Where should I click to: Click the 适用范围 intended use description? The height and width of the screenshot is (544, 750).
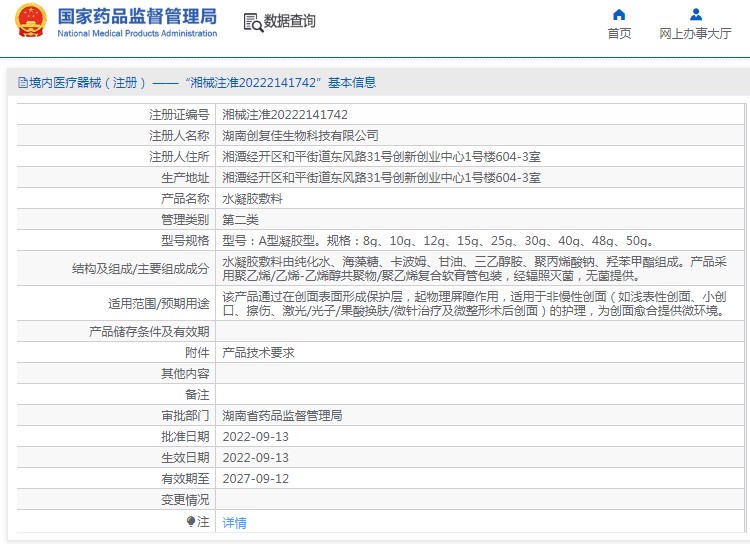pyautogui.click(x=474, y=303)
